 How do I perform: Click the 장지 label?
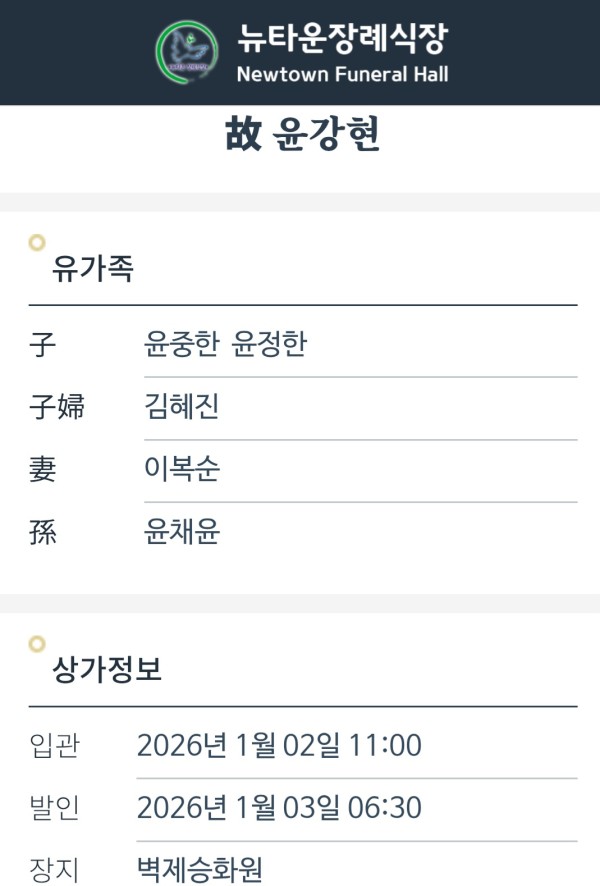(55, 869)
